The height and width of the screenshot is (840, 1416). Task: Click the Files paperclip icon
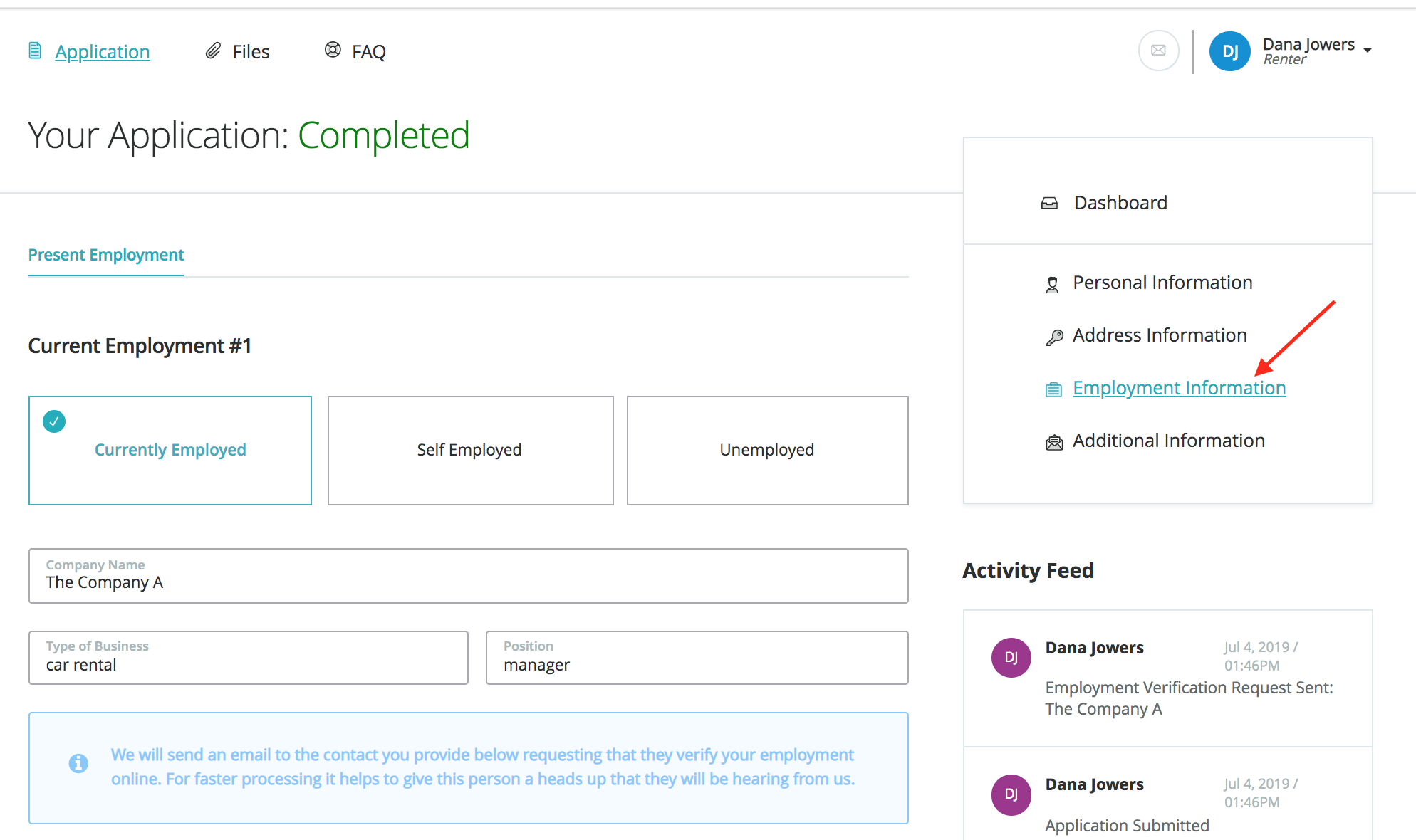213,51
